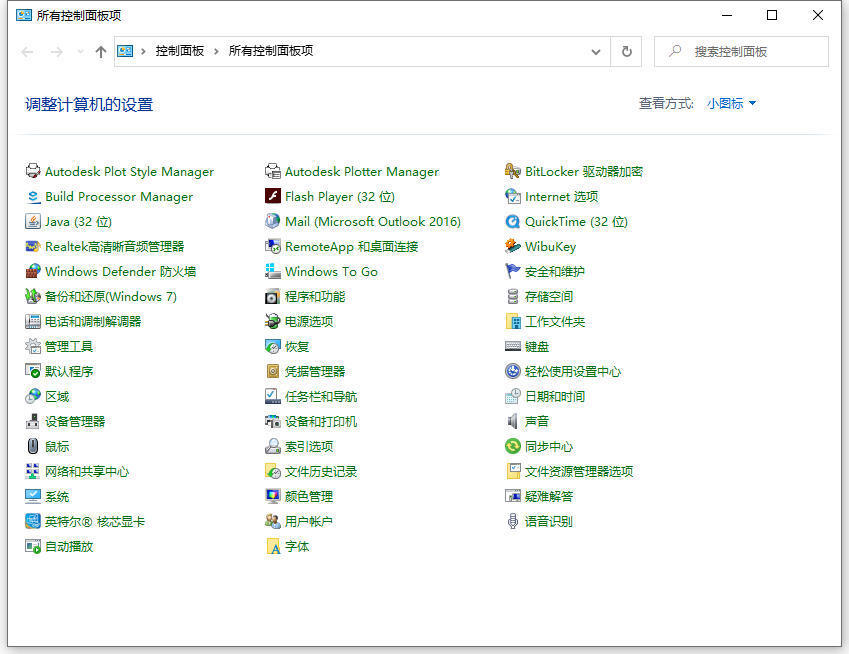Click the 备份和还原(Windows 7) icon
The image size is (849, 654).
(33, 296)
